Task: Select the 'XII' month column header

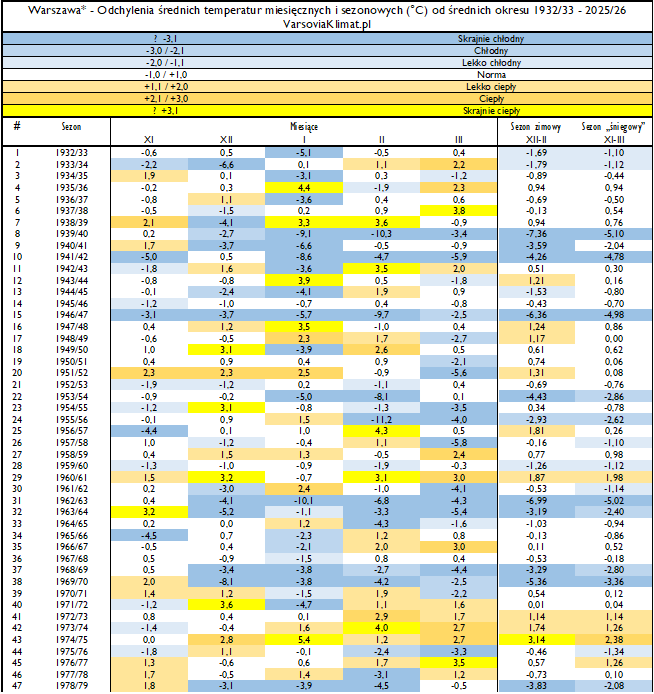Action: click(x=226, y=140)
